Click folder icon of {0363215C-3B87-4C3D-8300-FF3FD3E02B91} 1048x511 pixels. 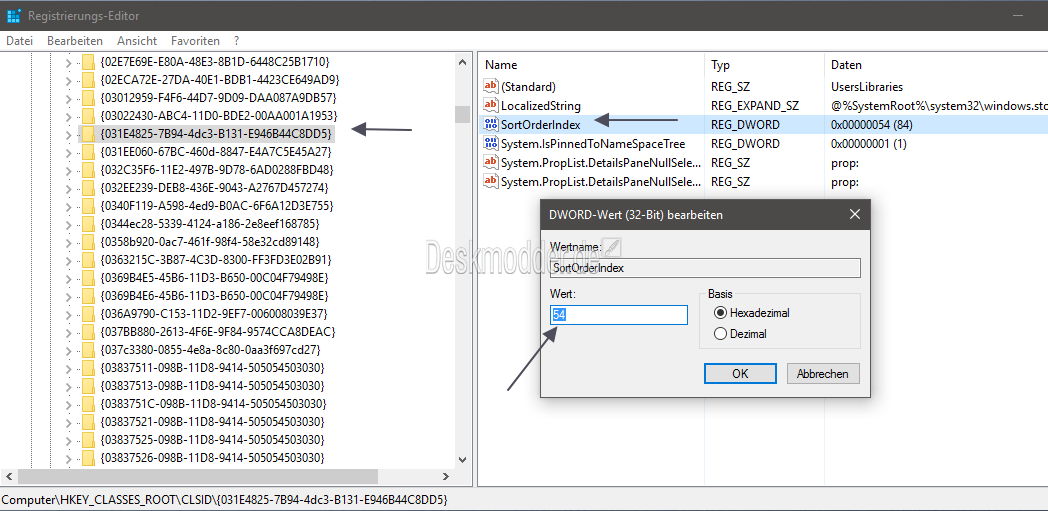88,259
